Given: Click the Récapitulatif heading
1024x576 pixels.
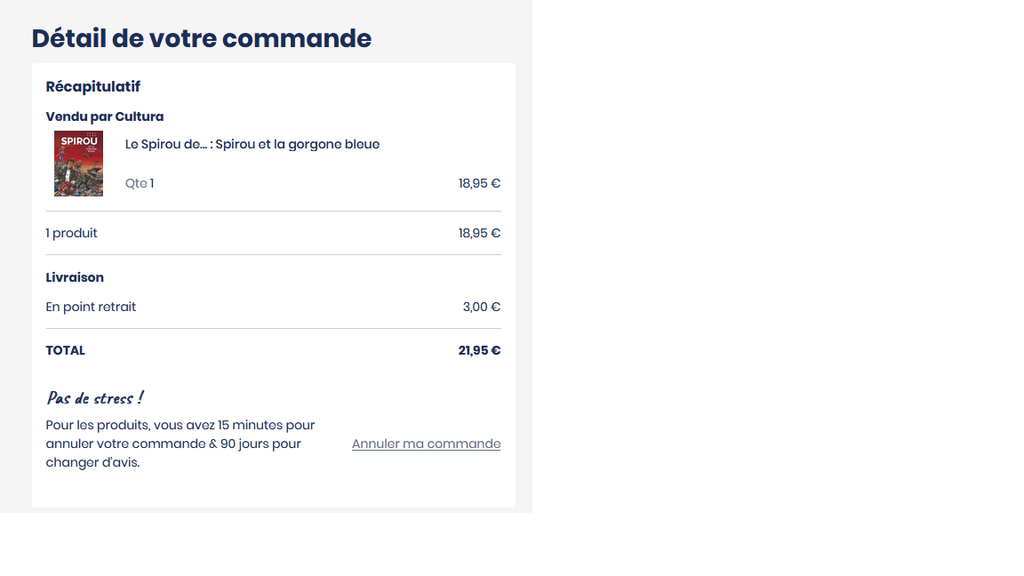Looking at the screenshot, I should (93, 87).
